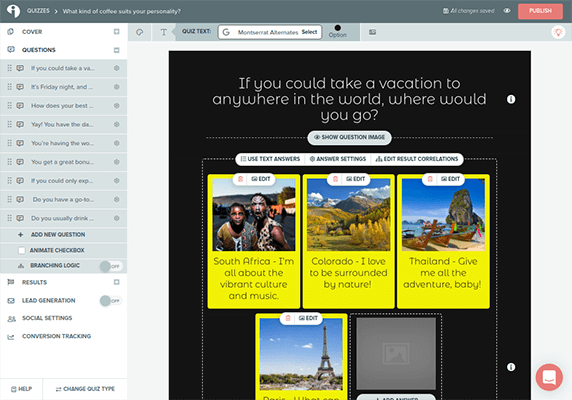
Task: Edit the question title text
Action: point(349,99)
